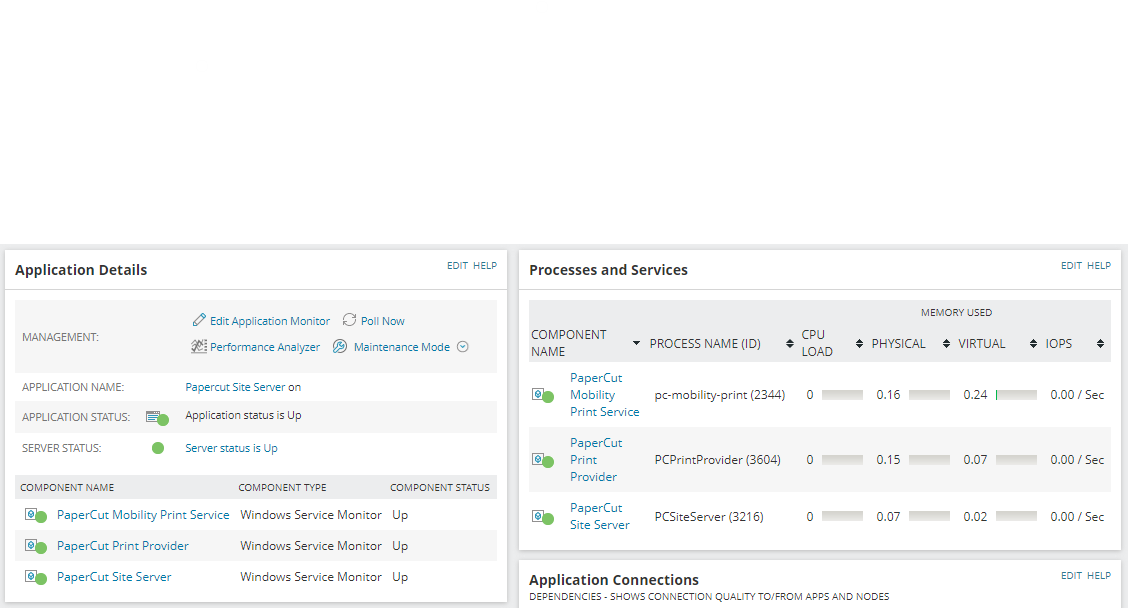
Task: Click the pencil icon for Edit Application Monitor
Action: (x=199, y=319)
